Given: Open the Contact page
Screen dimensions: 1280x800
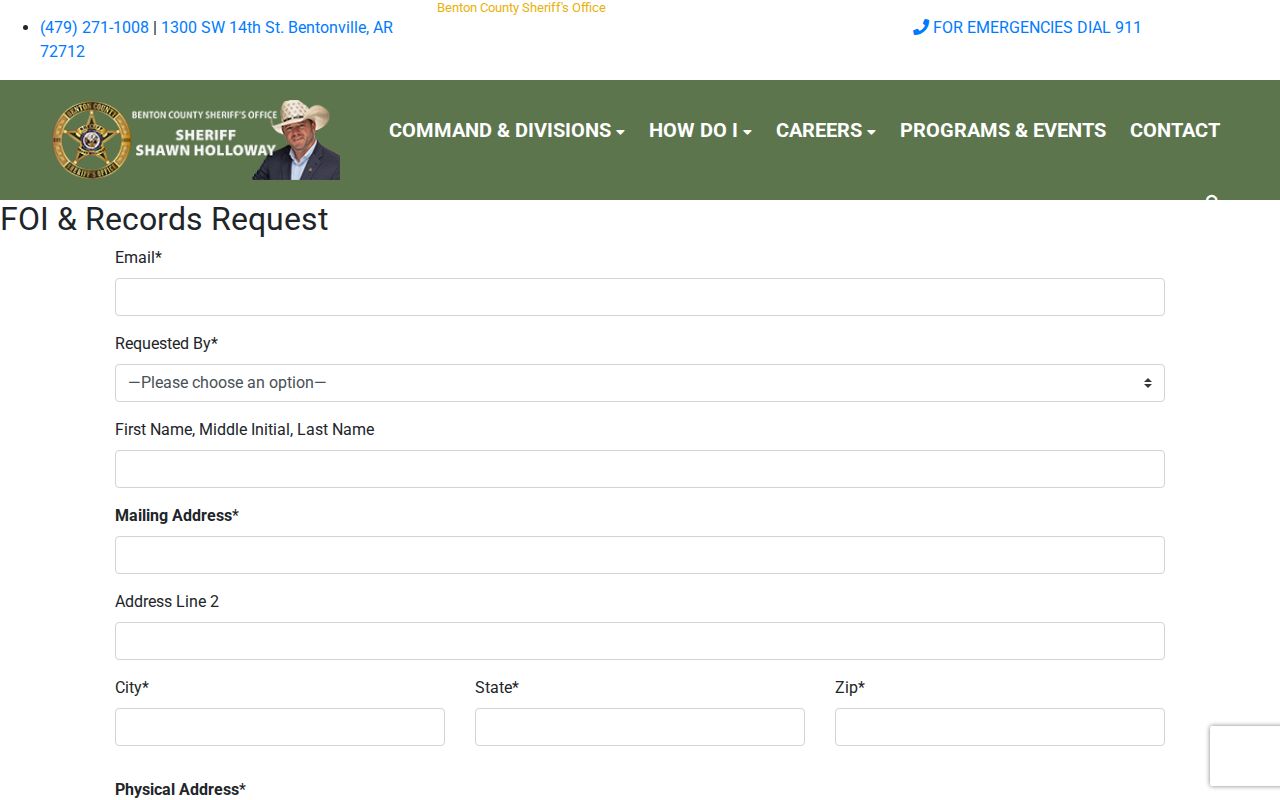Looking at the screenshot, I should (x=1175, y=130).
